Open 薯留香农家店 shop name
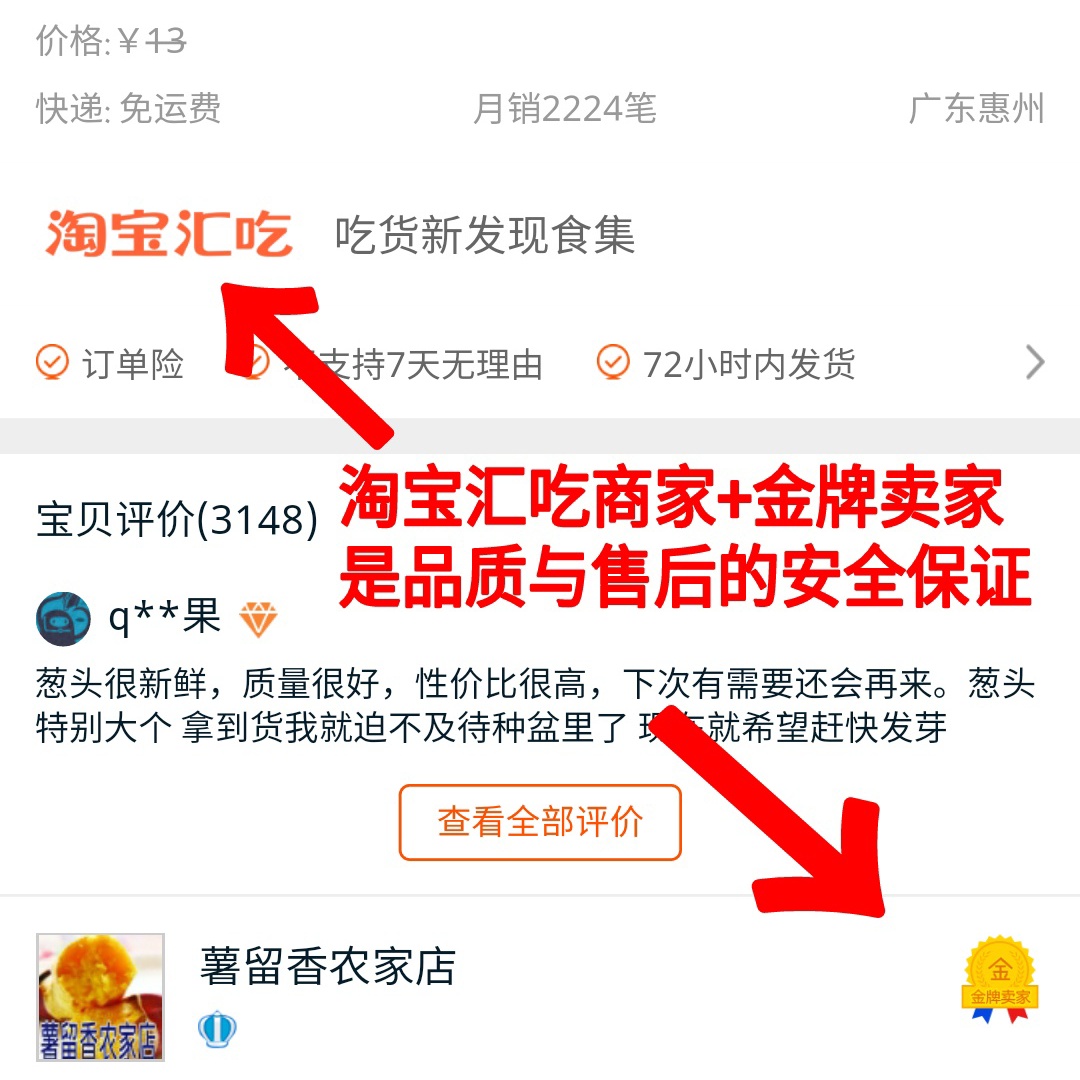This screenshot has width=1080, height=1080. 328,966
